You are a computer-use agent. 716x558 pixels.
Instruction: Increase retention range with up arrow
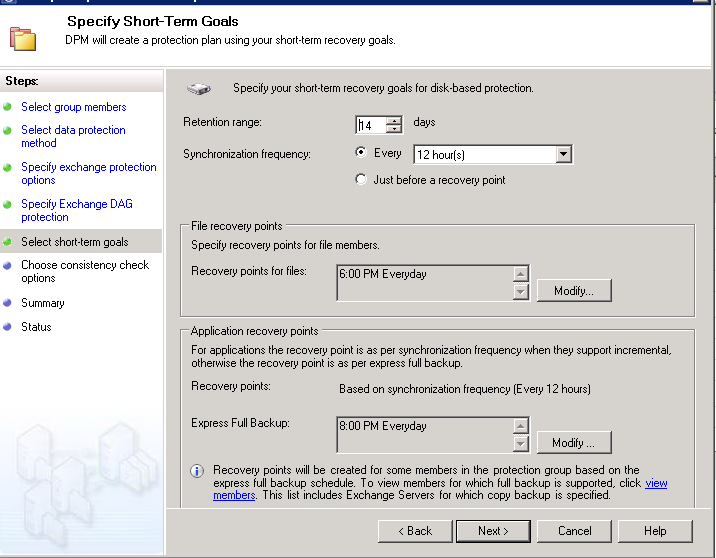(x=394, y=121)
